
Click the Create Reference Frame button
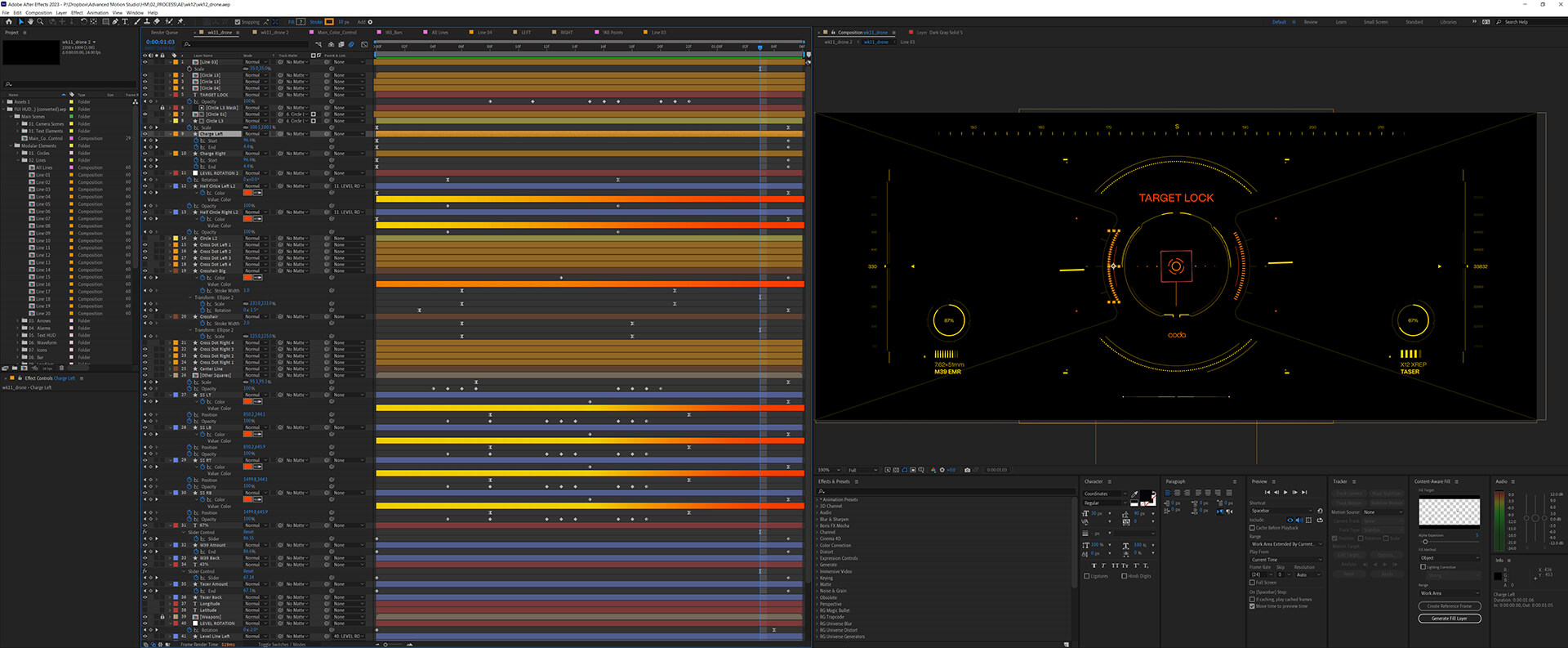[1449, 606]
